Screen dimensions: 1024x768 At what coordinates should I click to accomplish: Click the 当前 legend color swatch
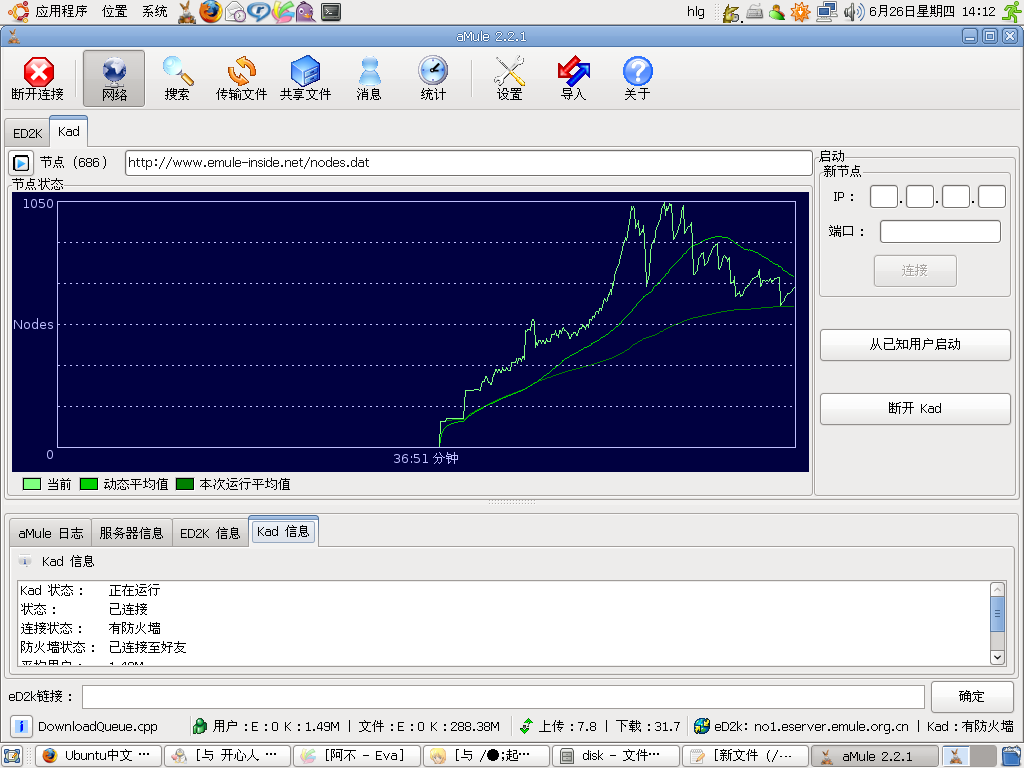[31, 484]
